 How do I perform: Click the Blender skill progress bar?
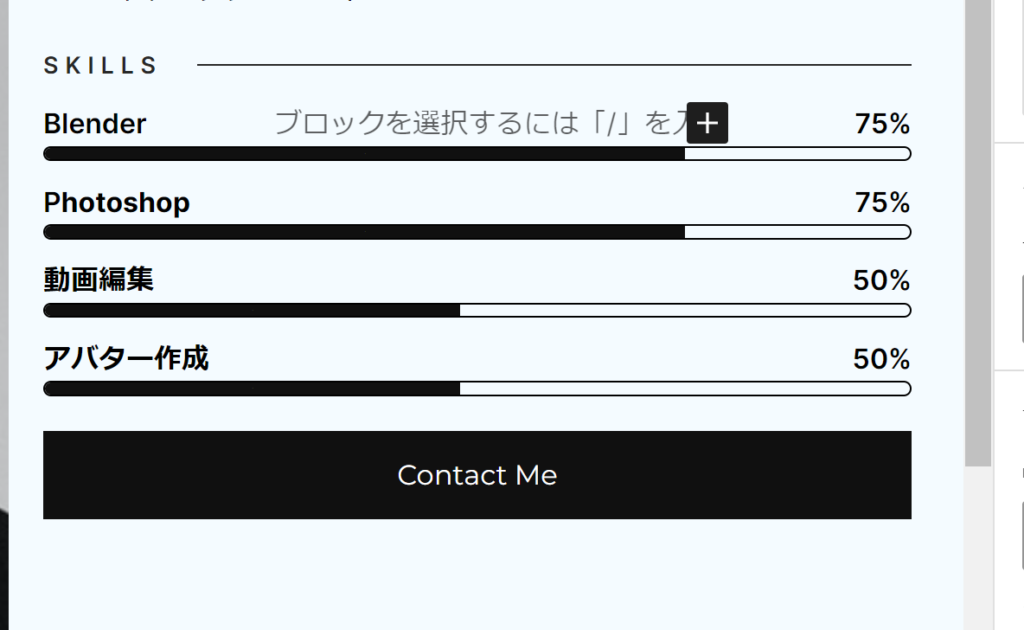(477, 154)
